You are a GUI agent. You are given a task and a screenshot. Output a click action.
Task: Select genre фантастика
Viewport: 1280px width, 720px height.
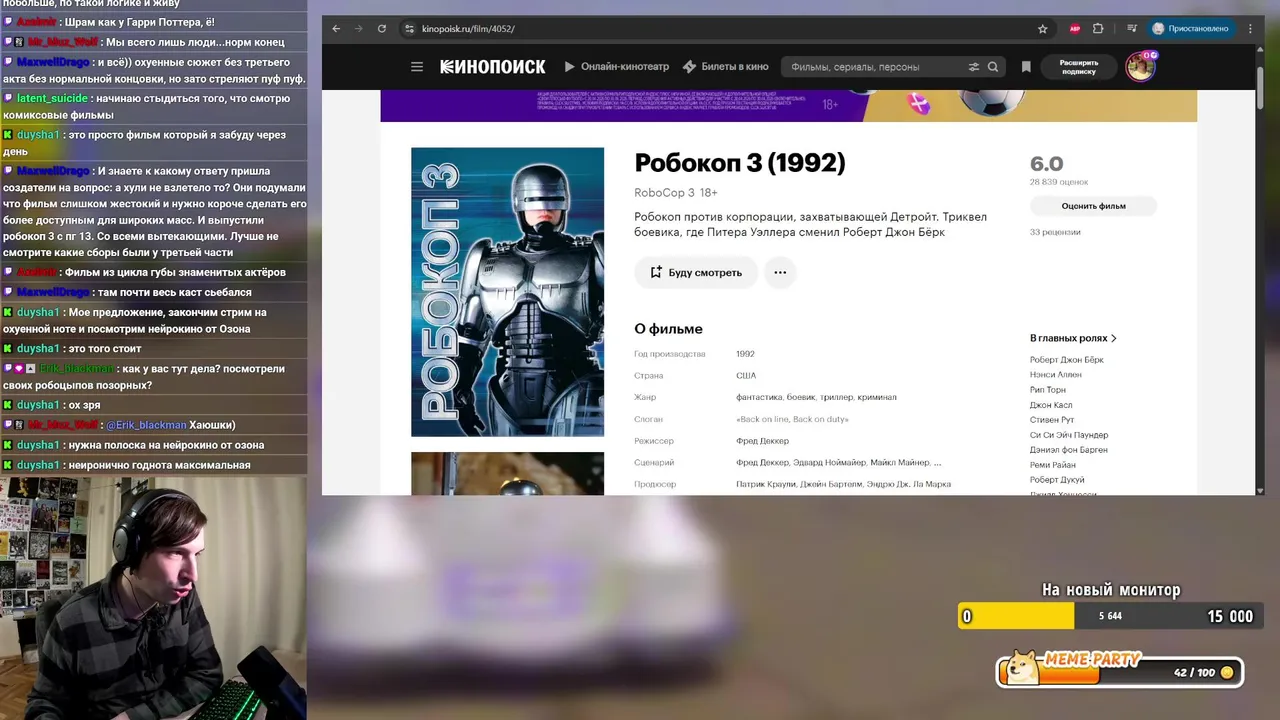[x=759, y=397]
